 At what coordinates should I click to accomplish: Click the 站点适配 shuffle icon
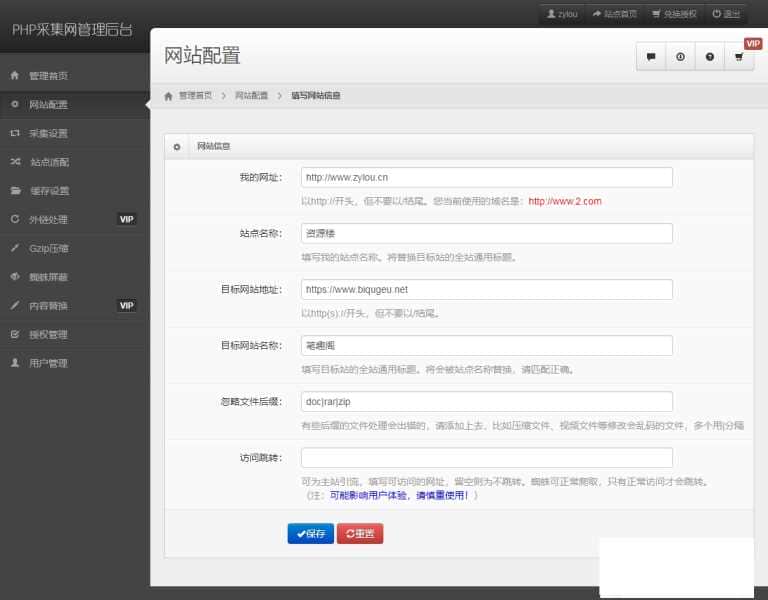pos(16,162)
